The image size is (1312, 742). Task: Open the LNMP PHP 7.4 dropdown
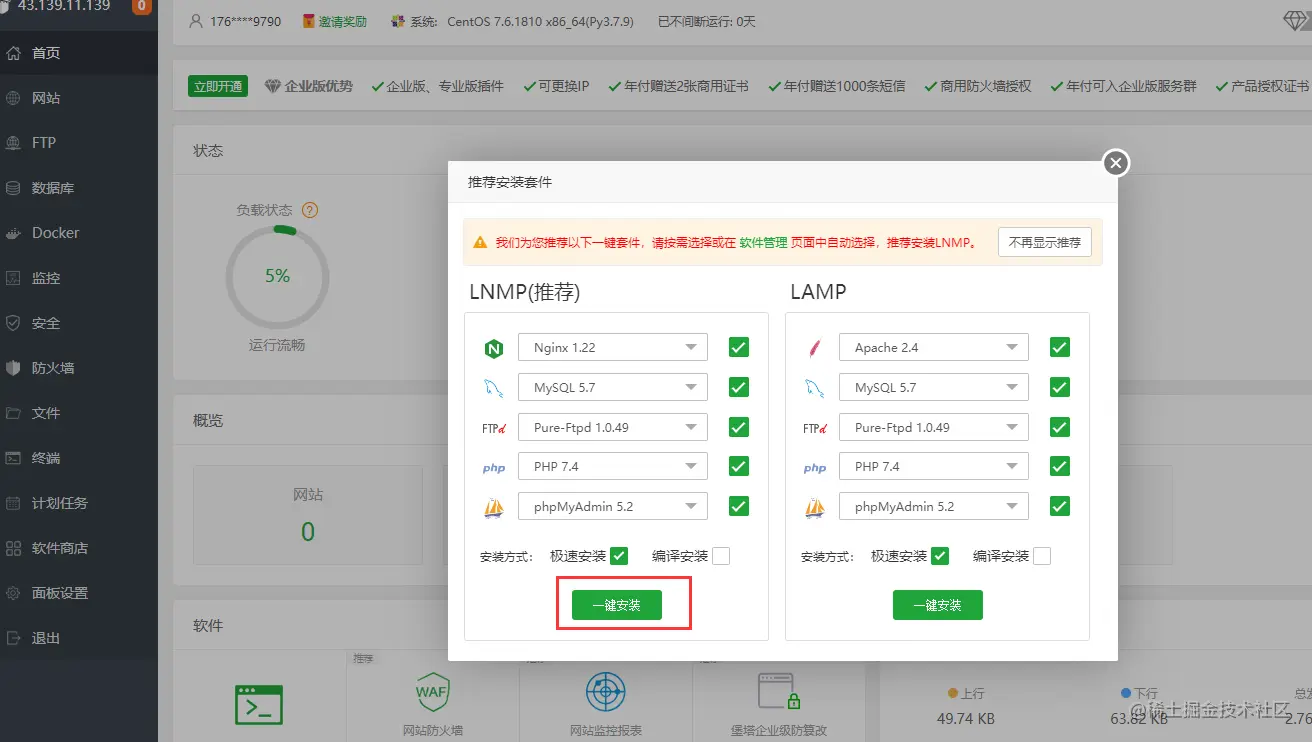click(x=613, y=466)
